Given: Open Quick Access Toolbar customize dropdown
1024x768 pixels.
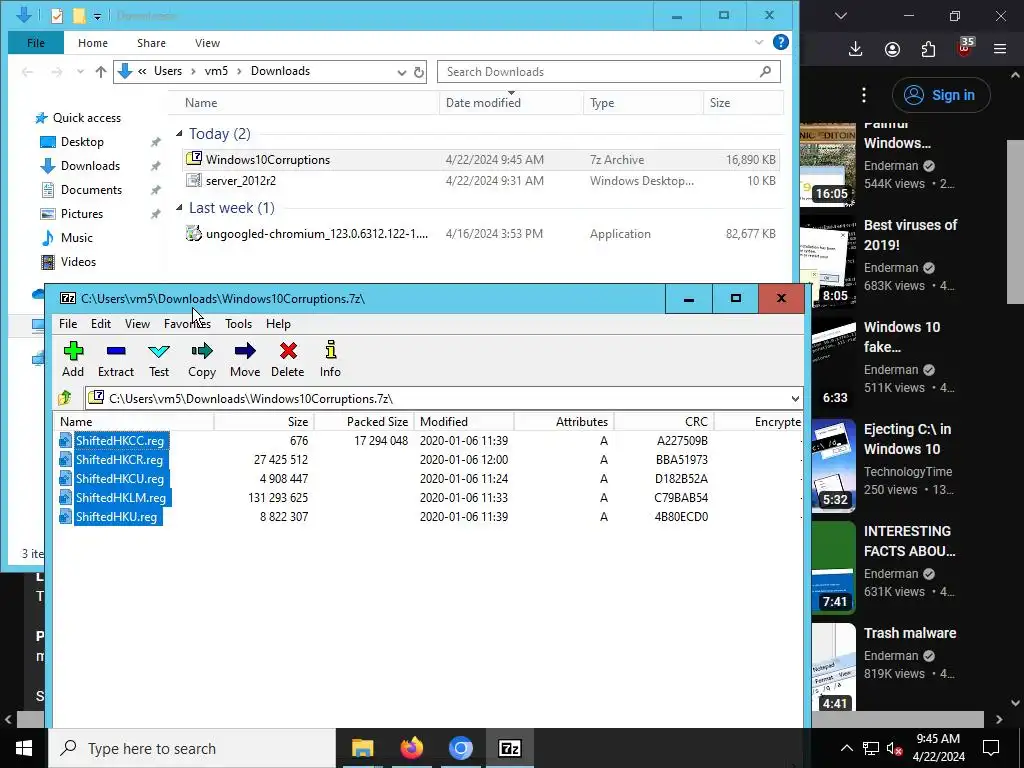Looking at the screenshot, I should click(x=97, y=16).
